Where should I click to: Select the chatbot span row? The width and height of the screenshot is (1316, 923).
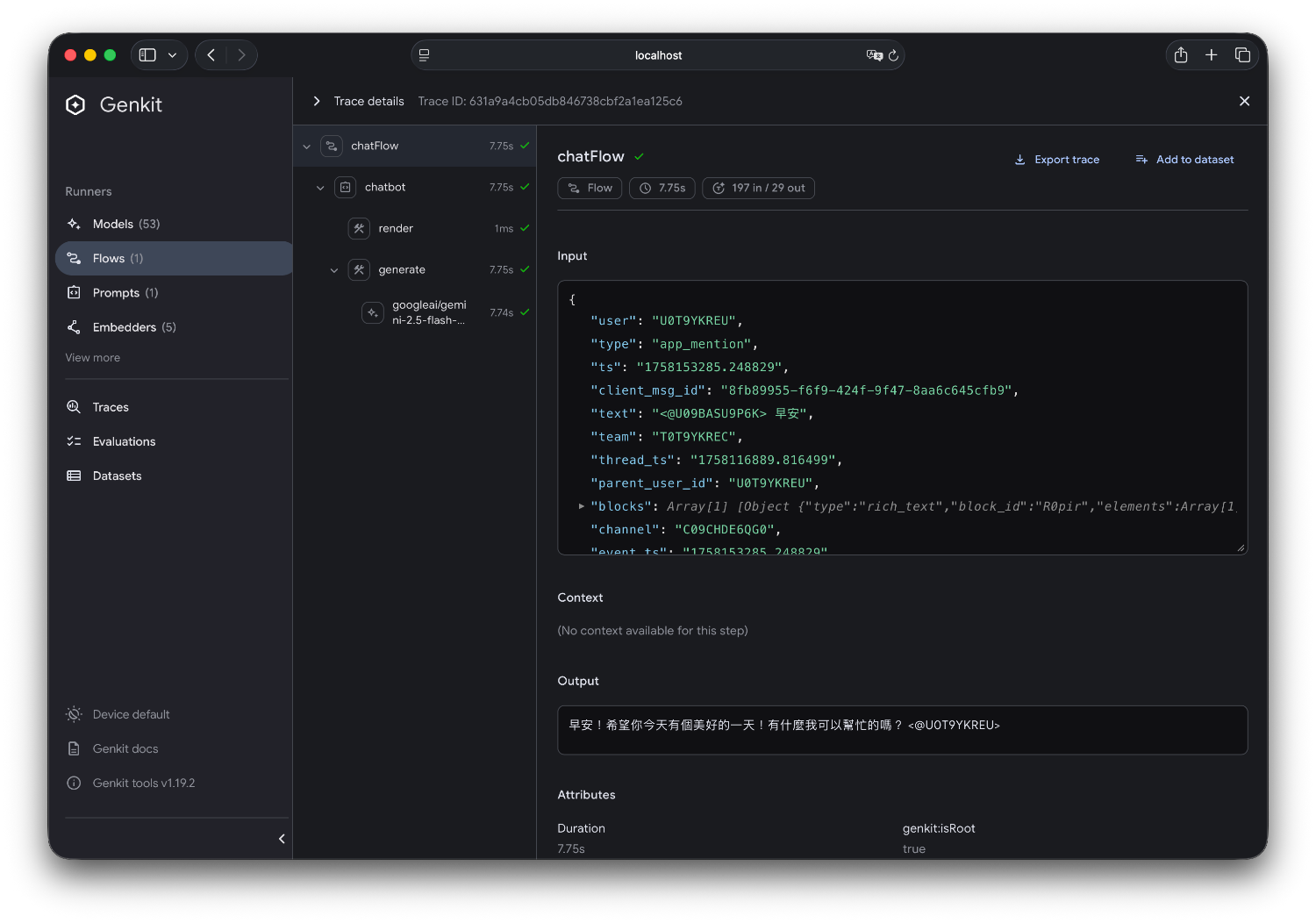415,187
